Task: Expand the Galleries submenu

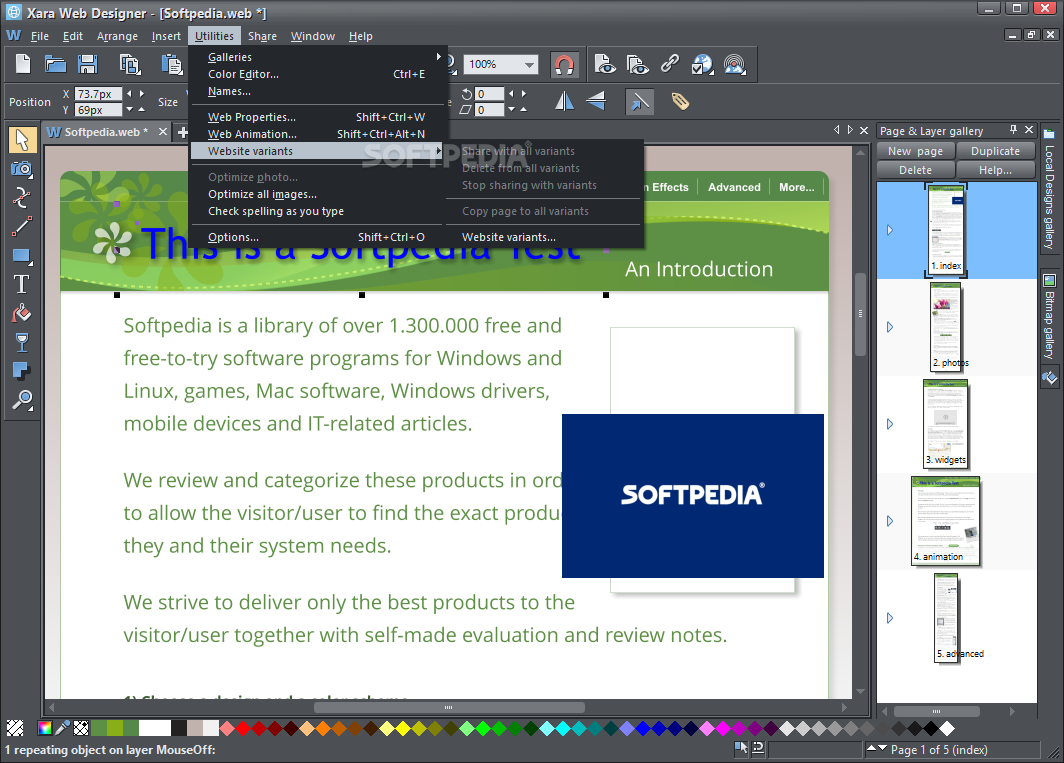Action: pyautogui.click(x=318, y=57)
